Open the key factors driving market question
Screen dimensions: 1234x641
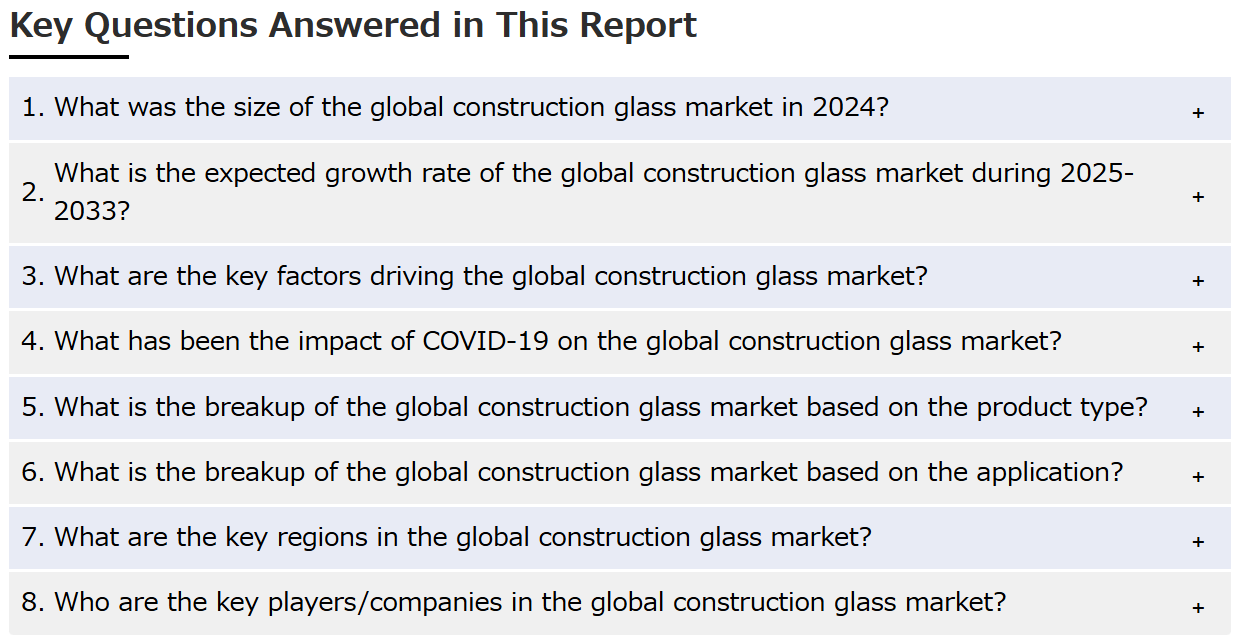pyautogui.click(x=490, y=276)
